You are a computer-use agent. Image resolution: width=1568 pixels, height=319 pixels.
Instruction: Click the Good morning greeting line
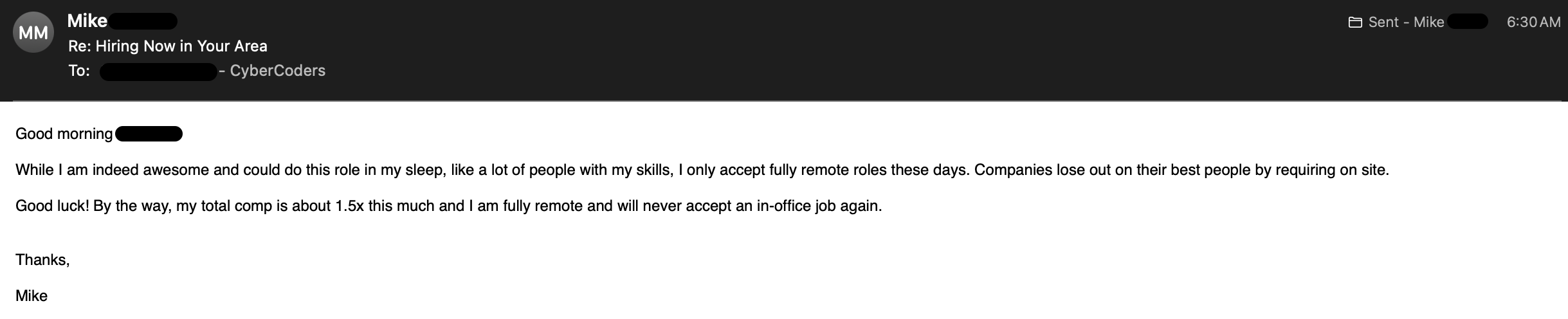[64, 134]
